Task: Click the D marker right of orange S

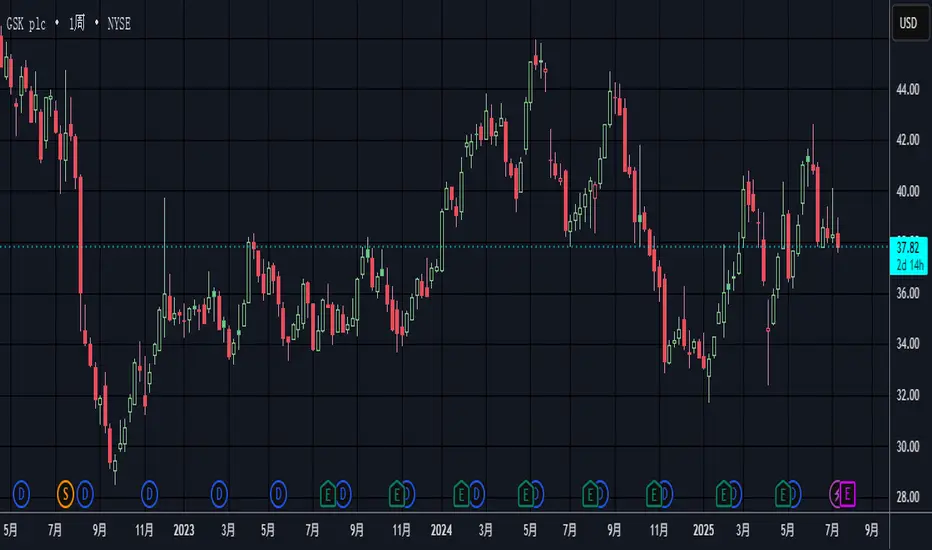Action: coord(85,491)
